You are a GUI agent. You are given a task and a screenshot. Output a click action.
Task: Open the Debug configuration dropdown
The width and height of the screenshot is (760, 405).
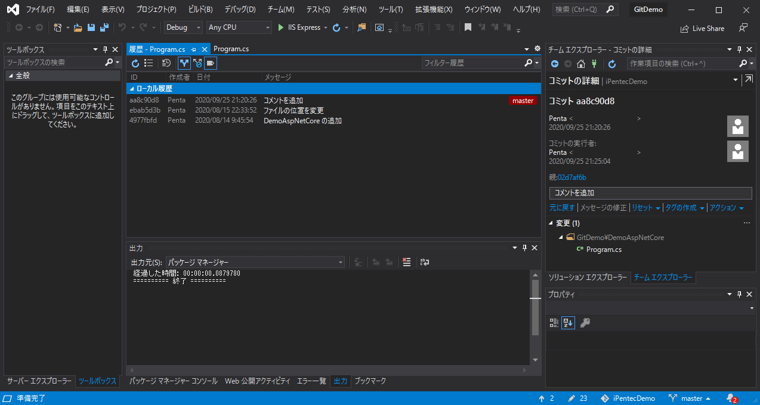pyautogui.click(x=184, y=28)
